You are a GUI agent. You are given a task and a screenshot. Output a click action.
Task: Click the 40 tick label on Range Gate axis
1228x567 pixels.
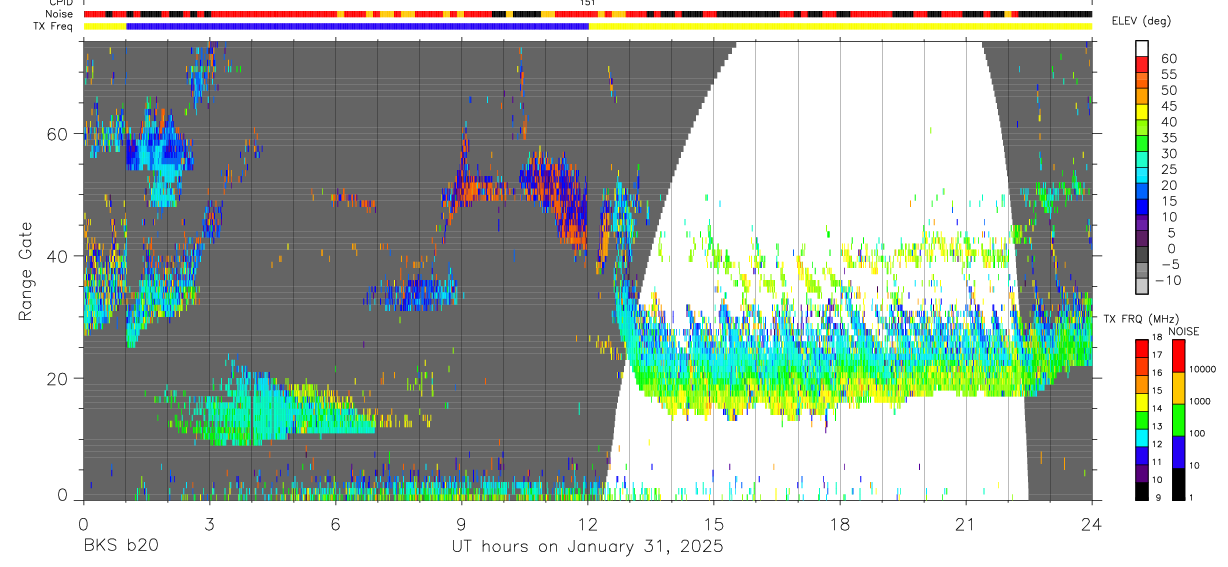[56, 256]
